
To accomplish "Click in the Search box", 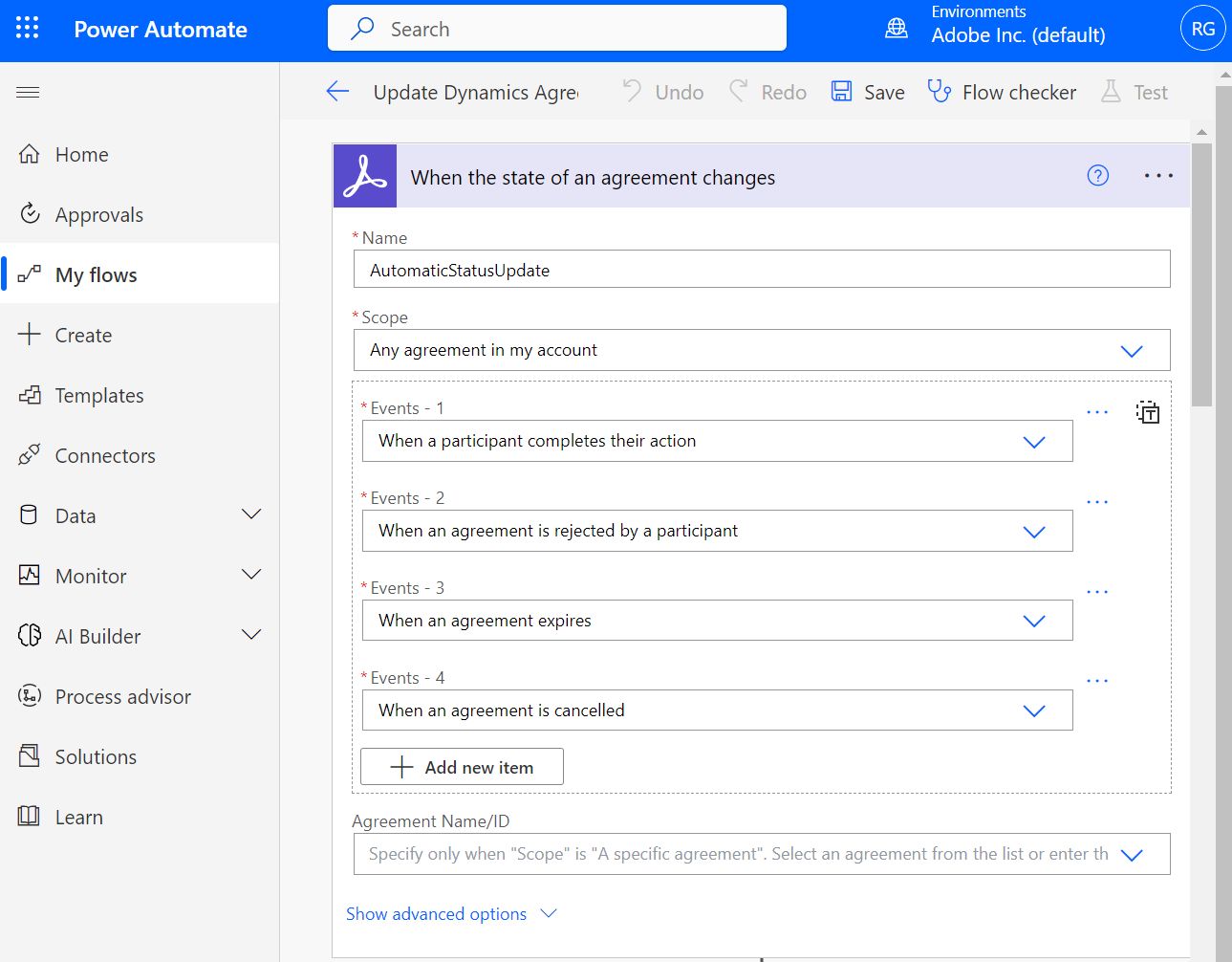I will (x=557, y=28).
